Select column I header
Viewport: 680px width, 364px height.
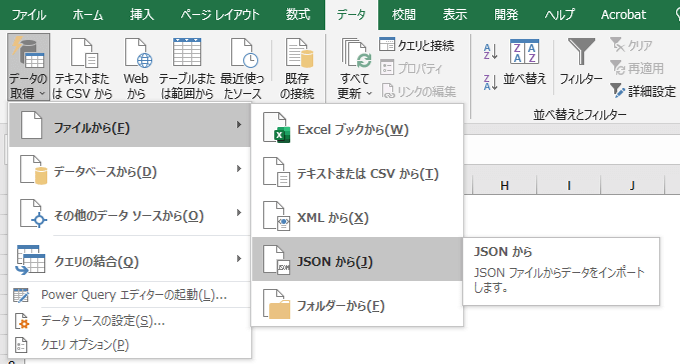tap(569, 186)
